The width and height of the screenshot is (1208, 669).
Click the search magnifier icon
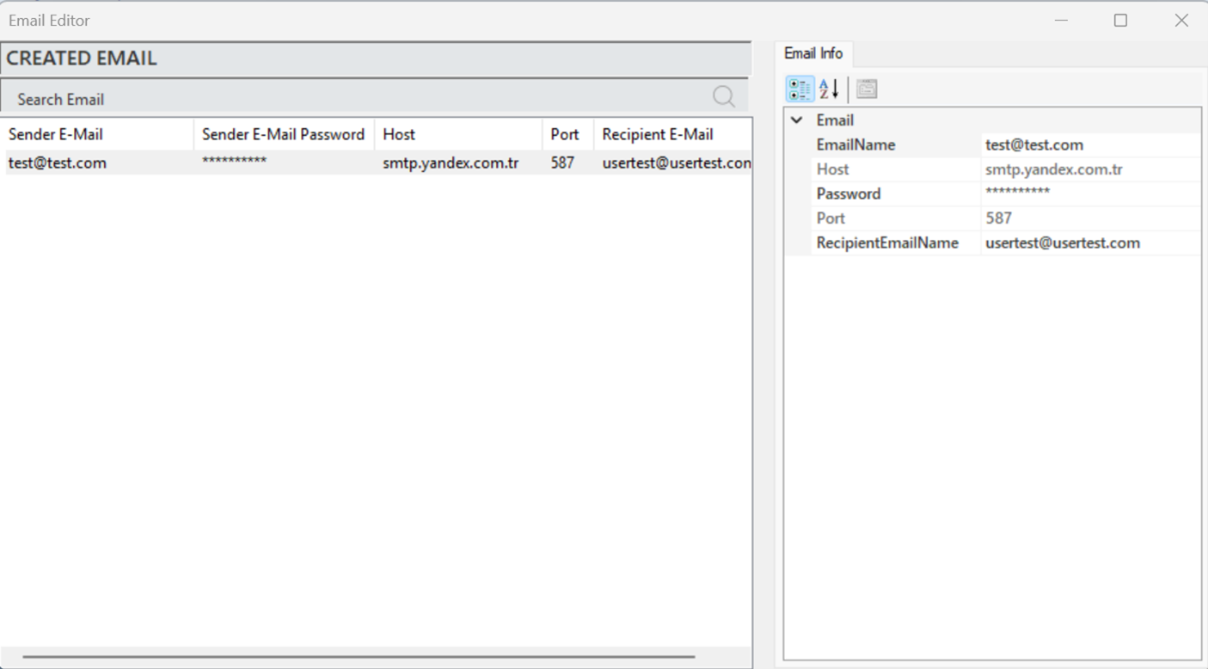[x=724, y=97]
